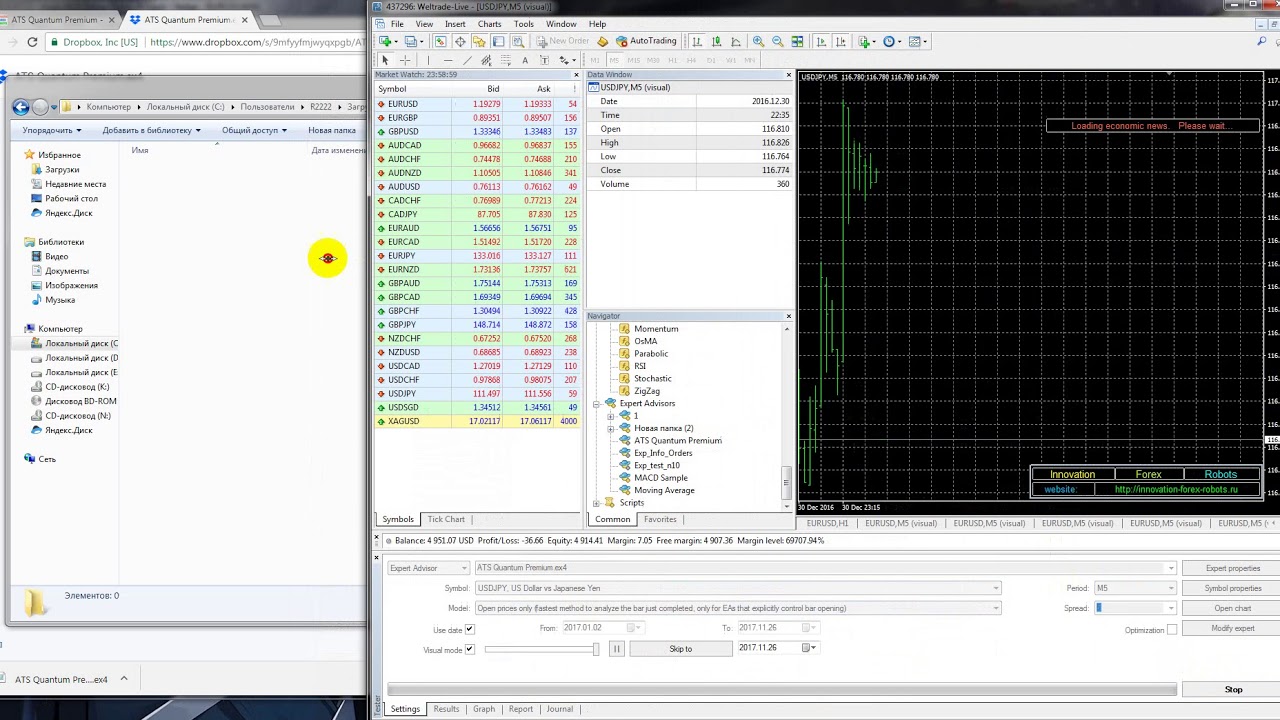This screenshot has height=720, width=1280.
Task: Zoom in on the chart
Action: click(x=758, y=41)
